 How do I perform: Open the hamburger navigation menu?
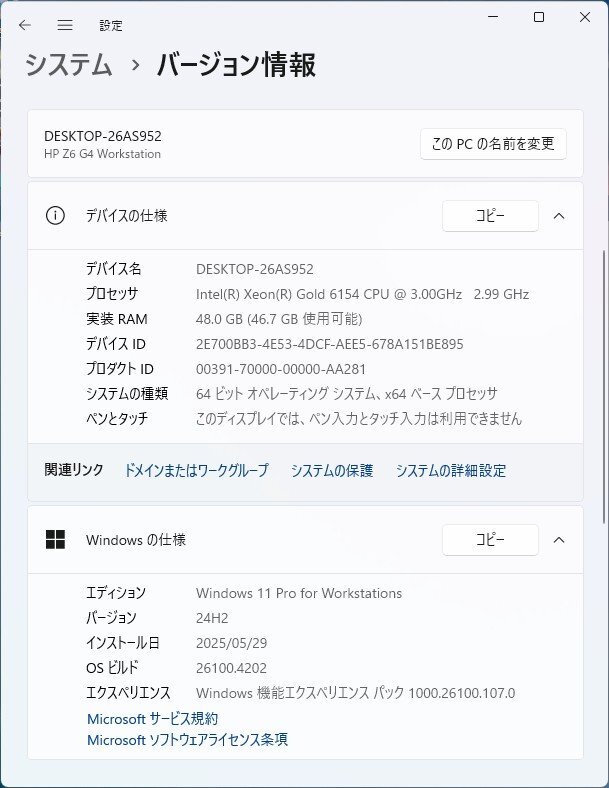coord(65,25)
